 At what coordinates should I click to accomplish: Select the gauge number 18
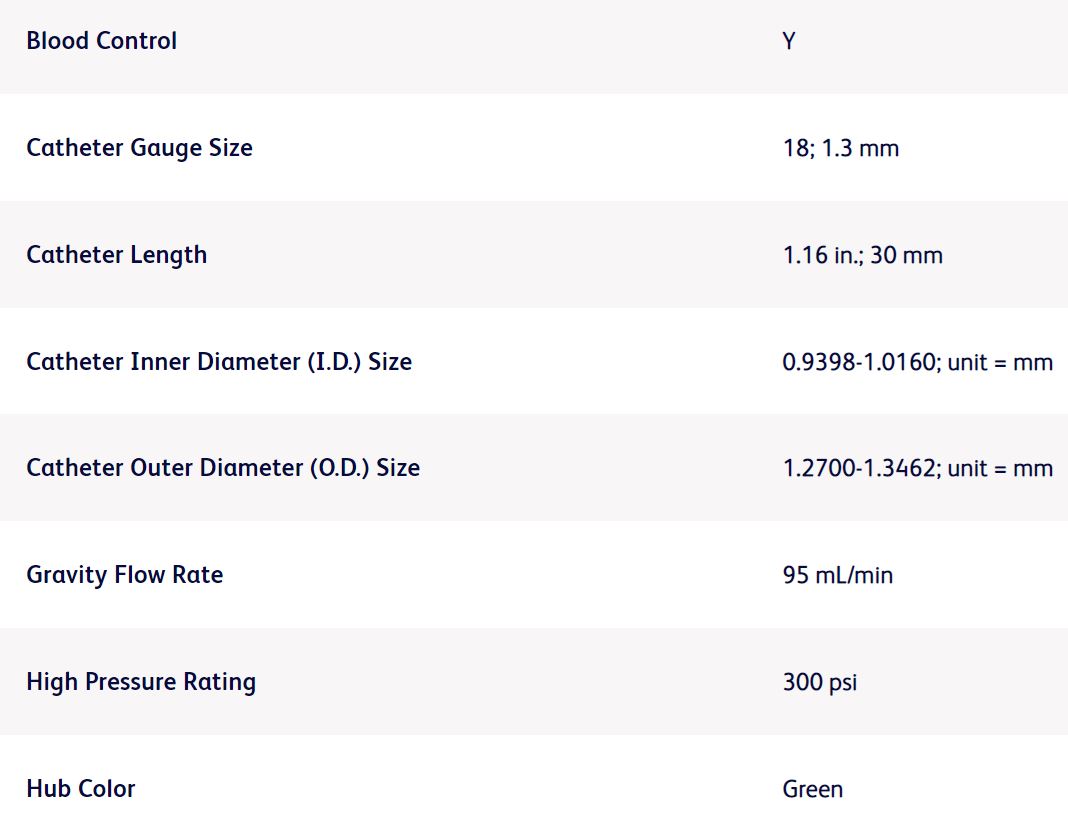[795, 149]
